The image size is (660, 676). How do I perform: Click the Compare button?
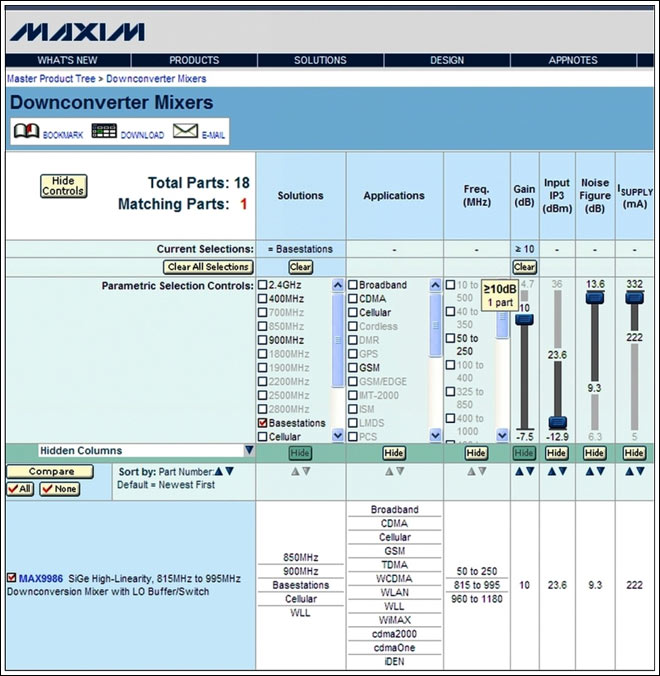tap(50, 472)
